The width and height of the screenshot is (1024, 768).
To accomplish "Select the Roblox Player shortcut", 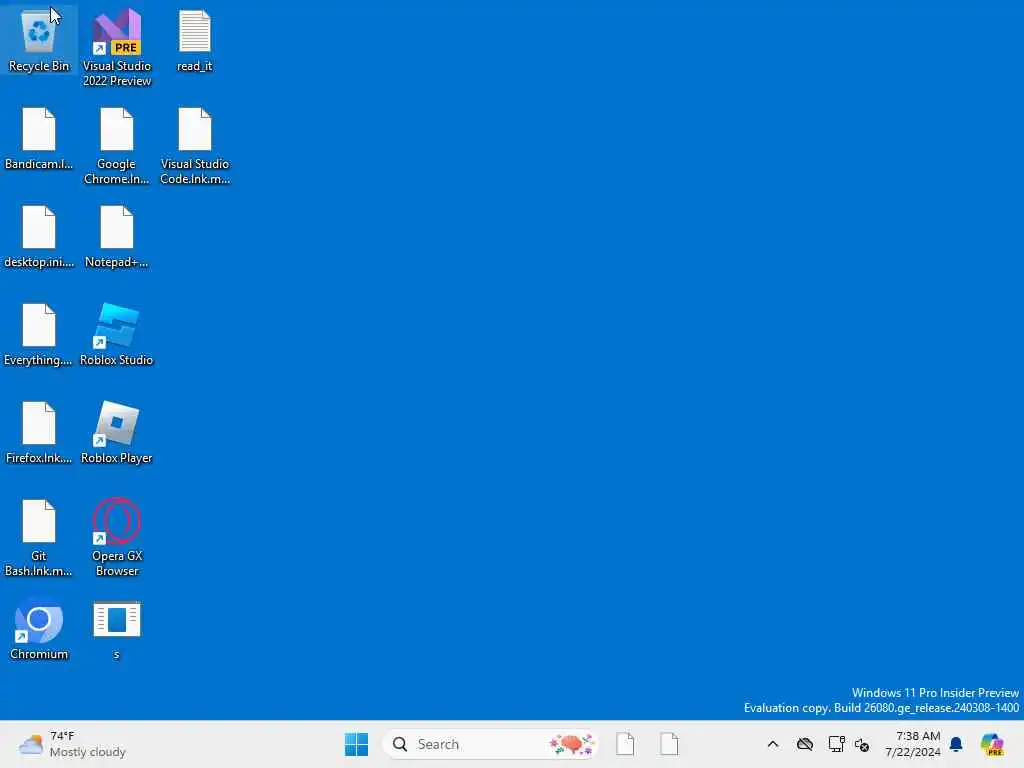I will 117,432.
